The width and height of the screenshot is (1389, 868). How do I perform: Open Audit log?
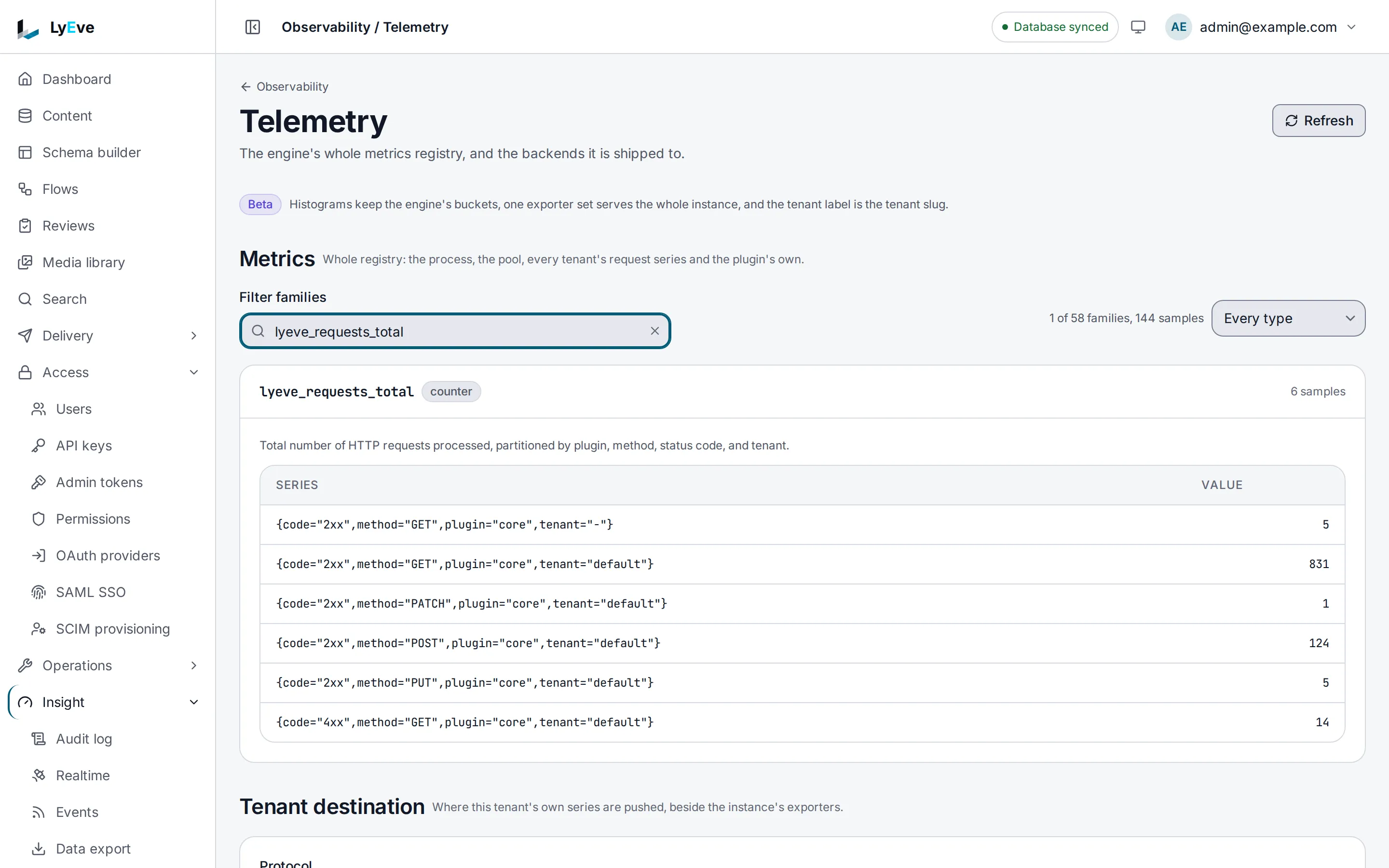(x=115, y=739)
